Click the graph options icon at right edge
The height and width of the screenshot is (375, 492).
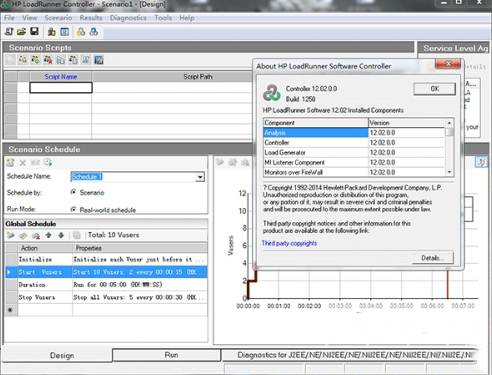click(481, 162)
